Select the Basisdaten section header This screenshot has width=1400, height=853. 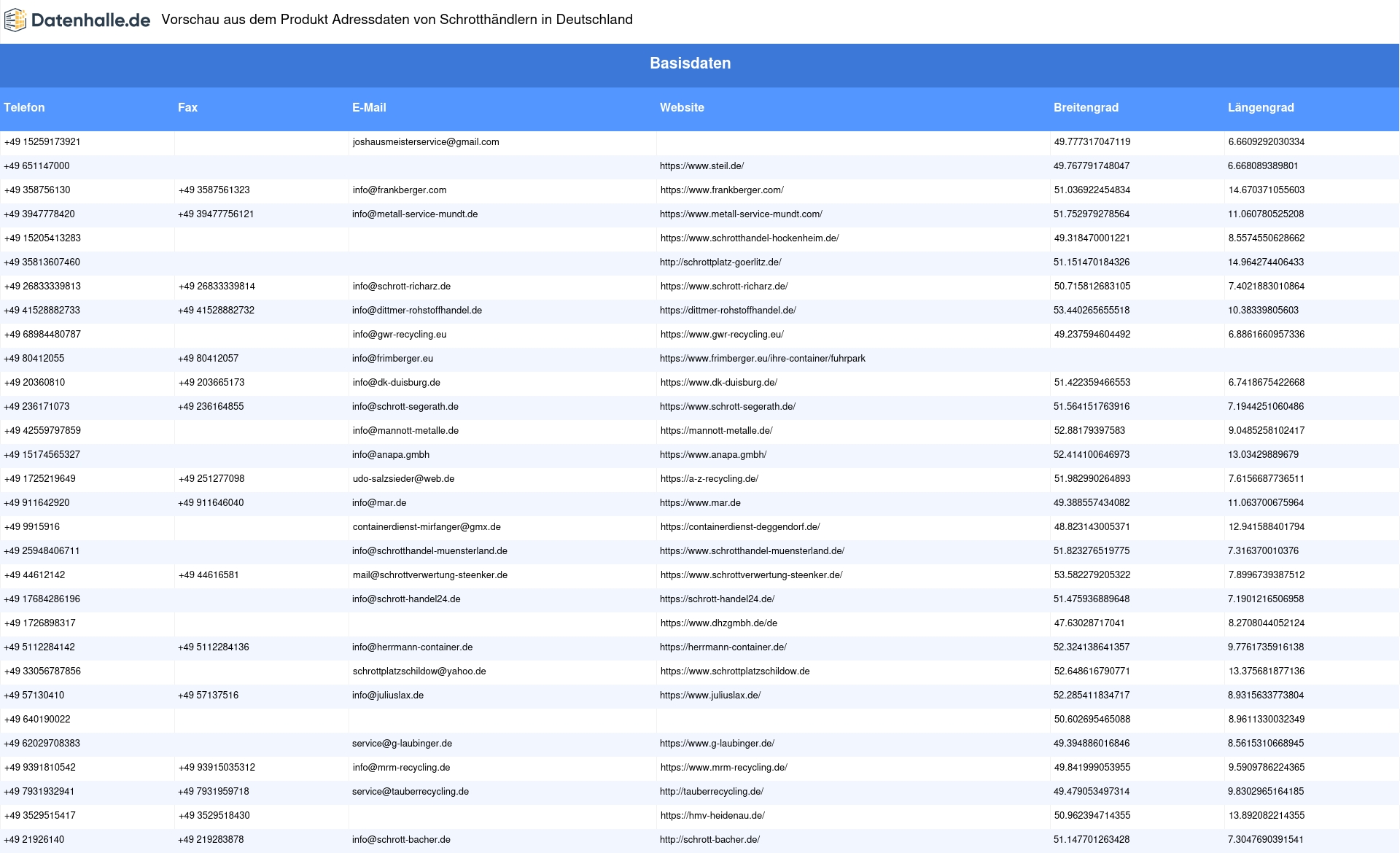(690, 63)
